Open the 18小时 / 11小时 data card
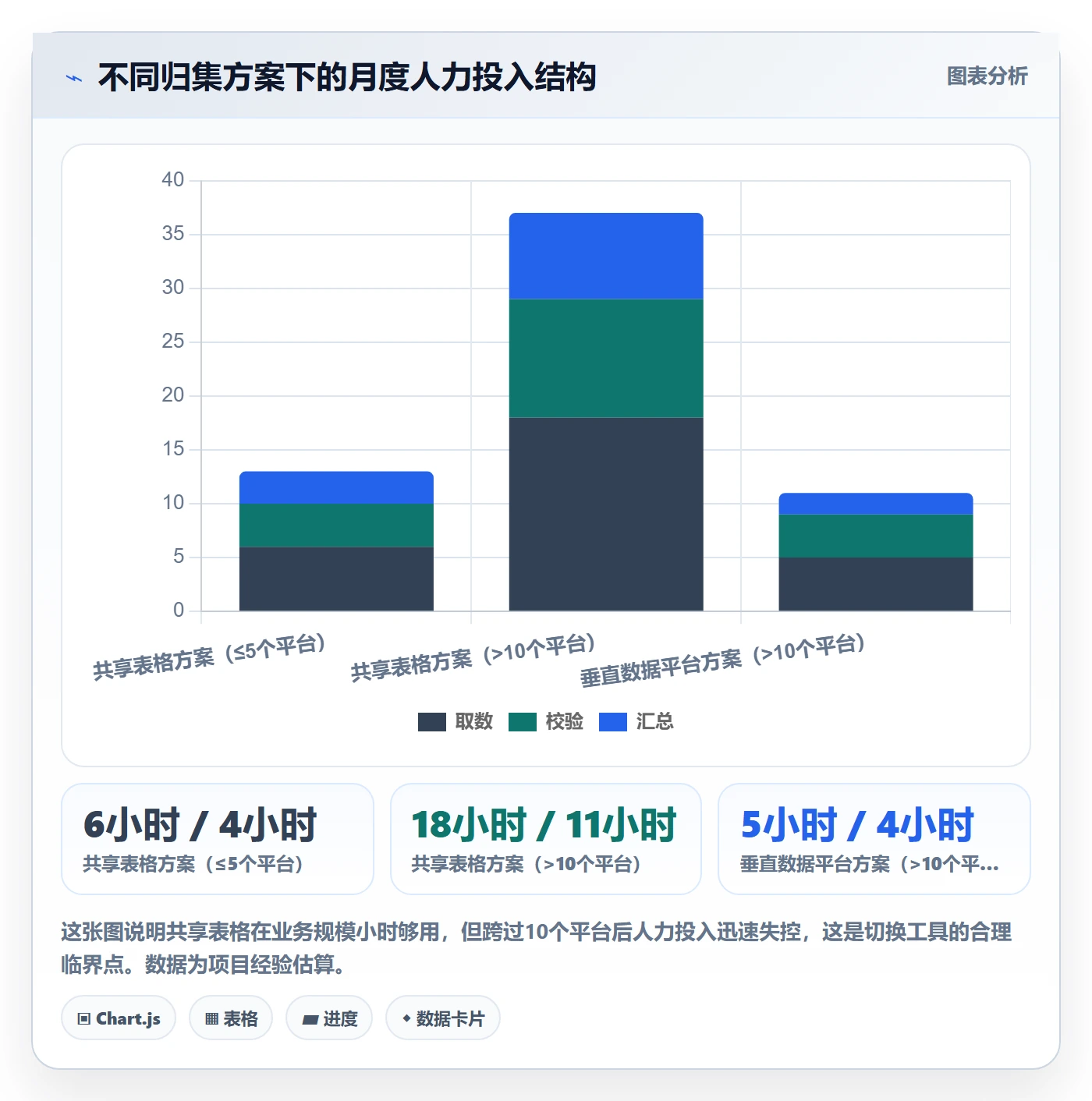Viewport: 1092px width, 1101px height. 546,839
